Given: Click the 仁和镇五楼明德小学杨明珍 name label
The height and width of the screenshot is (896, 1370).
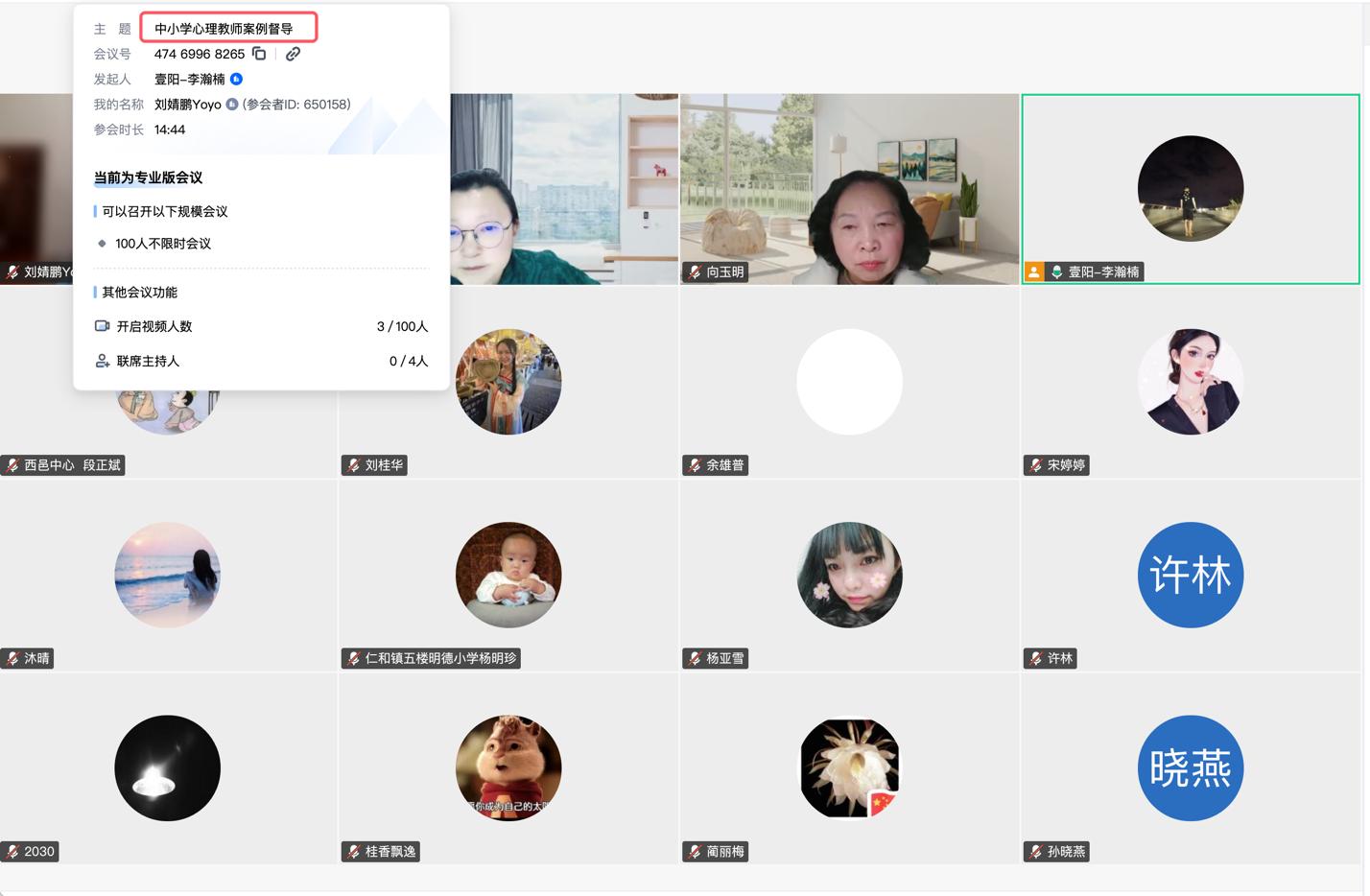Looking at the screenshot, I should tap(440, 658).
